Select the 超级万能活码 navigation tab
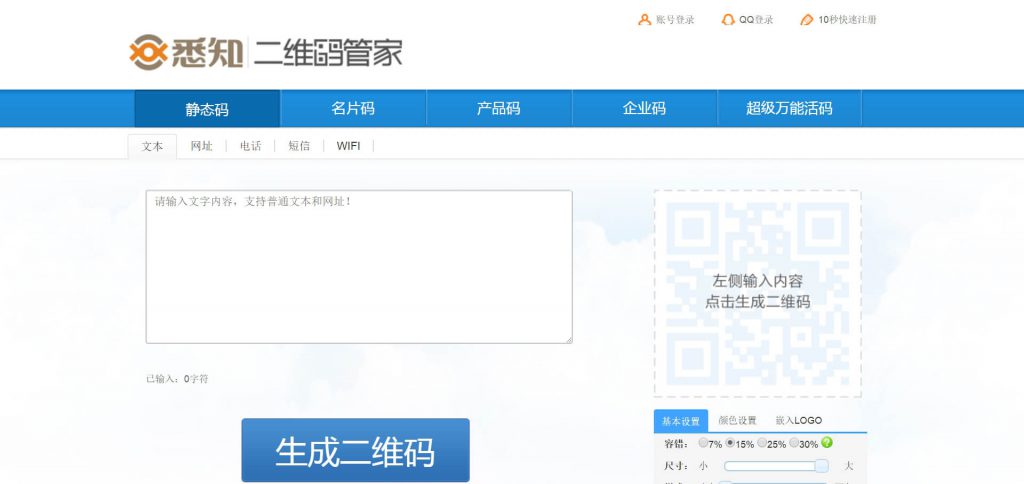 click(789, 108)
